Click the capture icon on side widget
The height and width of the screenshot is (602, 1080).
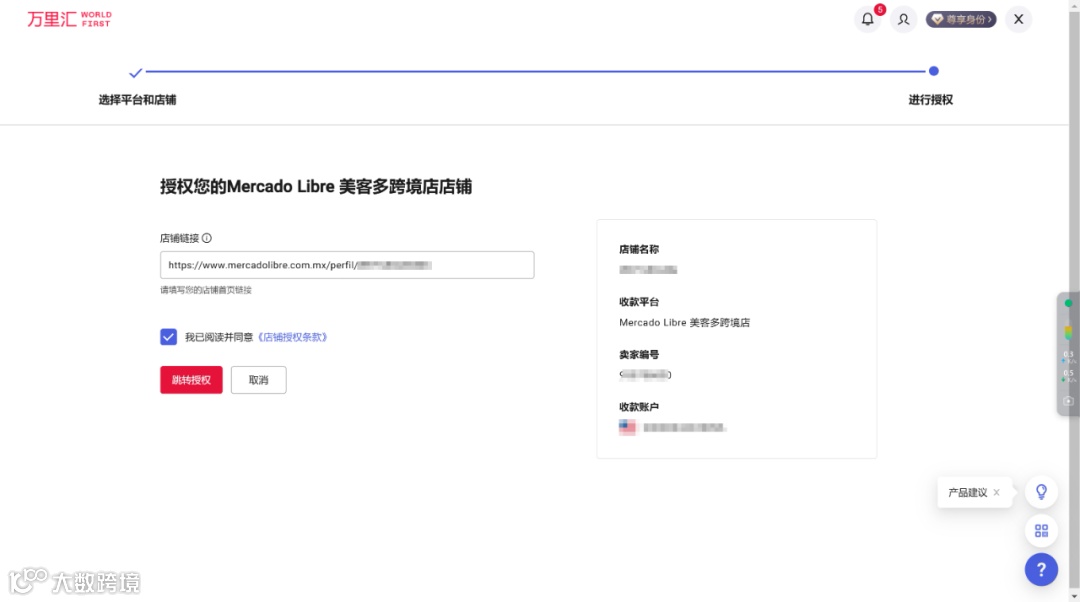(1068, 401)
